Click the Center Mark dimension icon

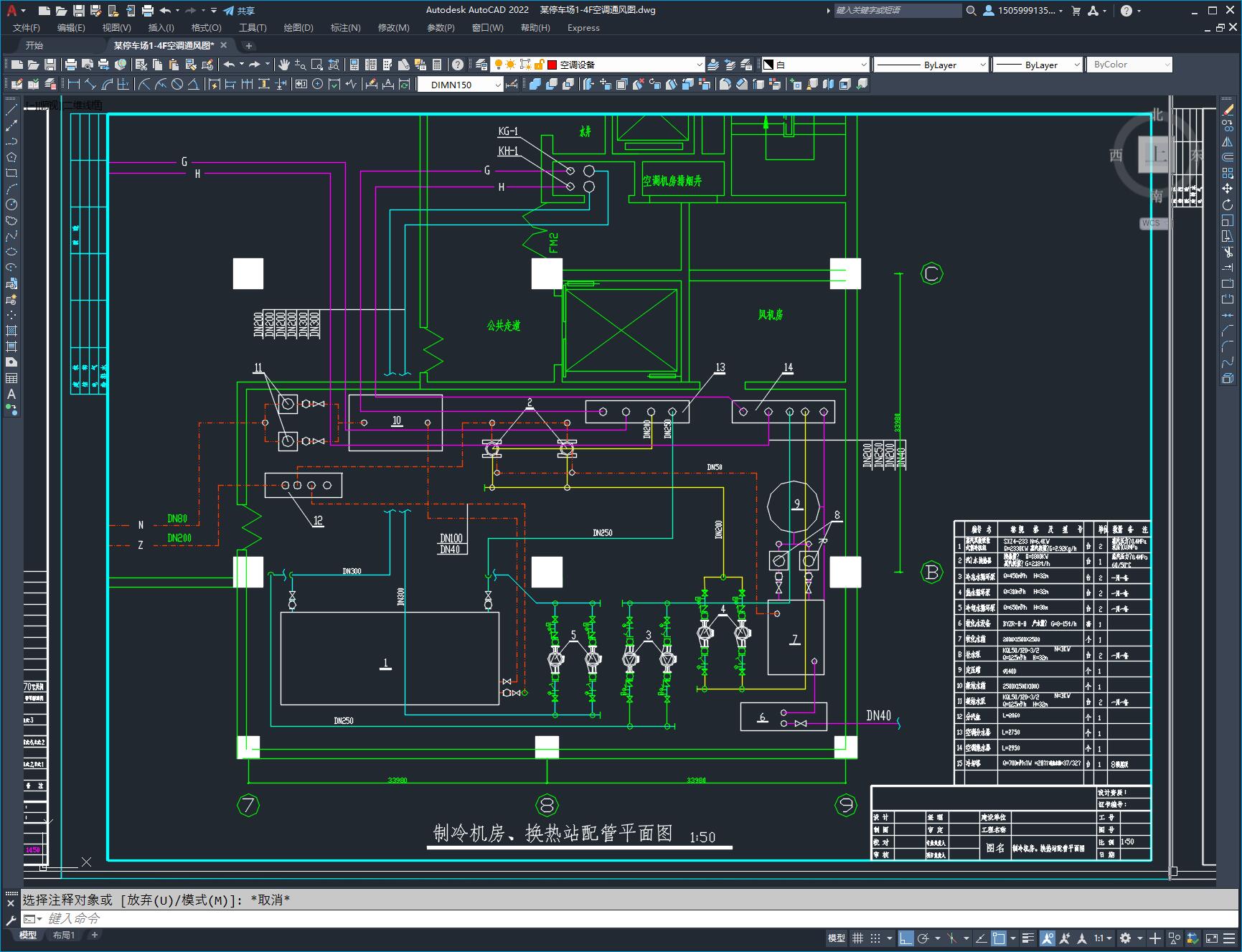[x=318, y=85]
